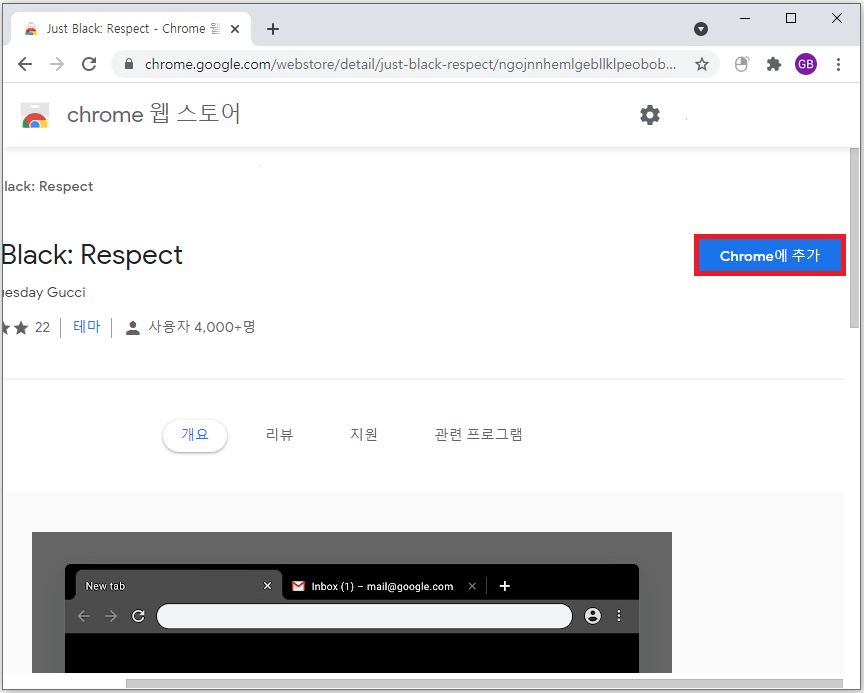864x693 pixels.
Task: Click the 22 ratings count
Action: [x=42, y=327]
